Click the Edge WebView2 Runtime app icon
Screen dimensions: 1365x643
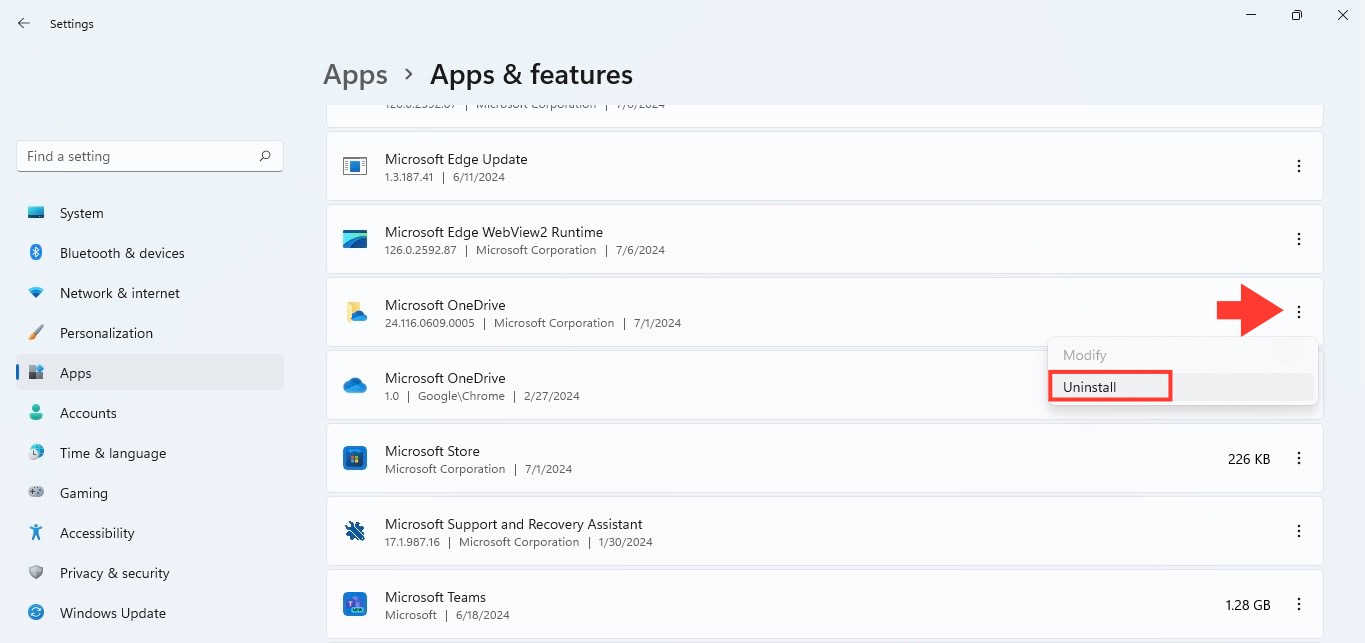(x=355, y=239)
